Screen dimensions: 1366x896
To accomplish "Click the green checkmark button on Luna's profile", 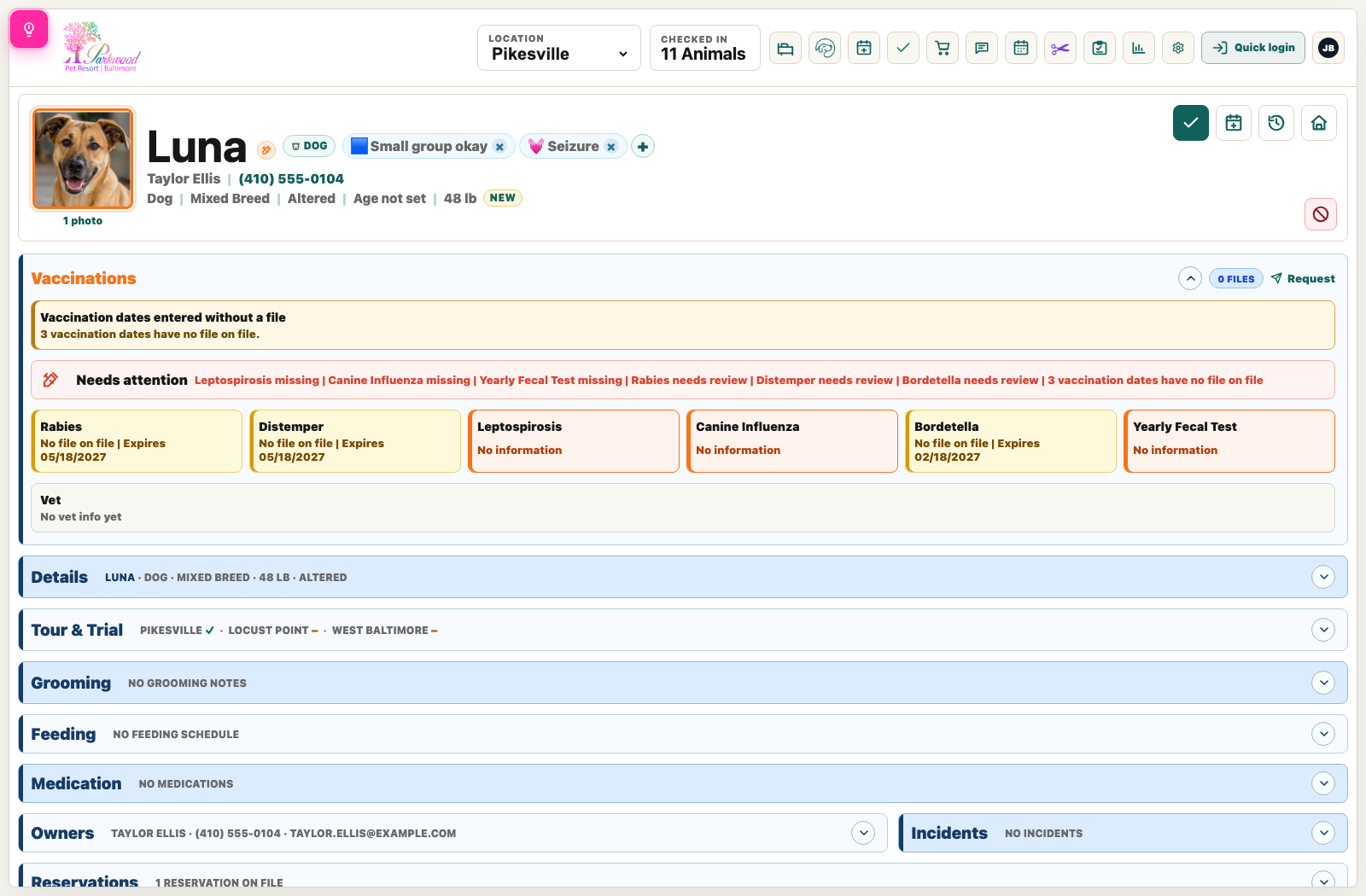I will (1191, 123).
